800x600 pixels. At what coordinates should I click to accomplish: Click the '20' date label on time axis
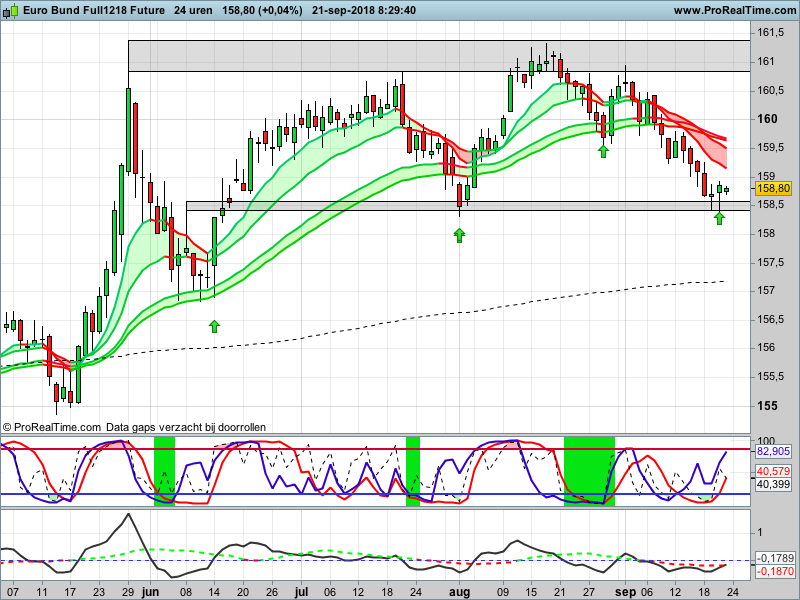pos(243,592)
